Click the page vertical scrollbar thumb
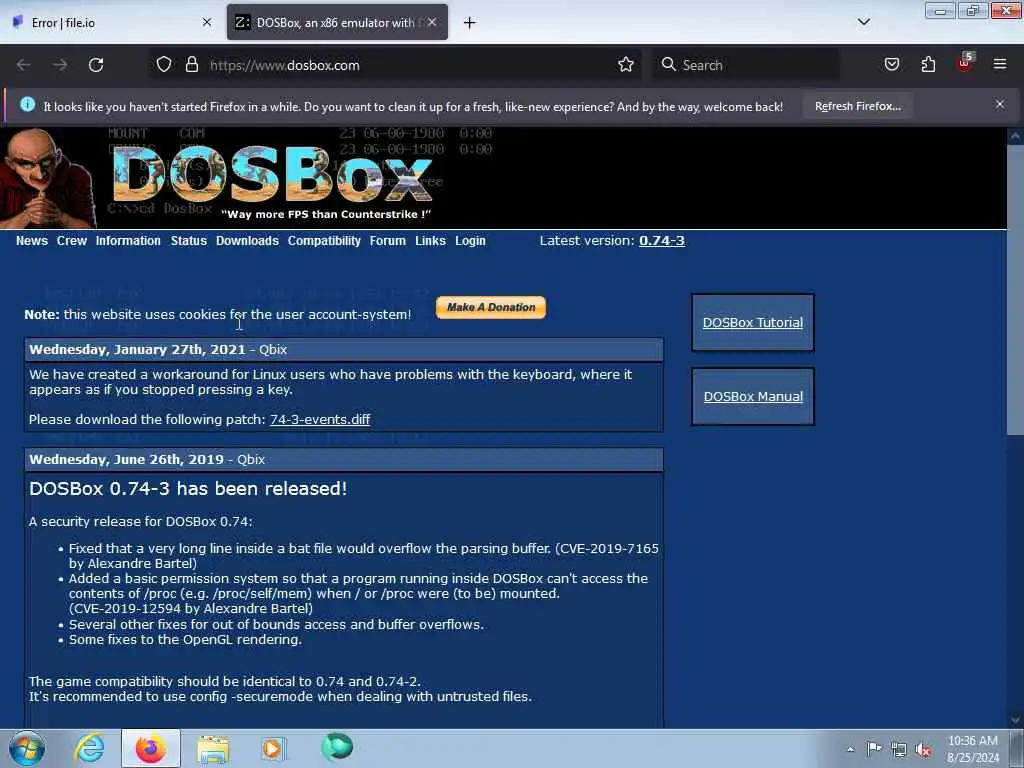 point(1015,291)
